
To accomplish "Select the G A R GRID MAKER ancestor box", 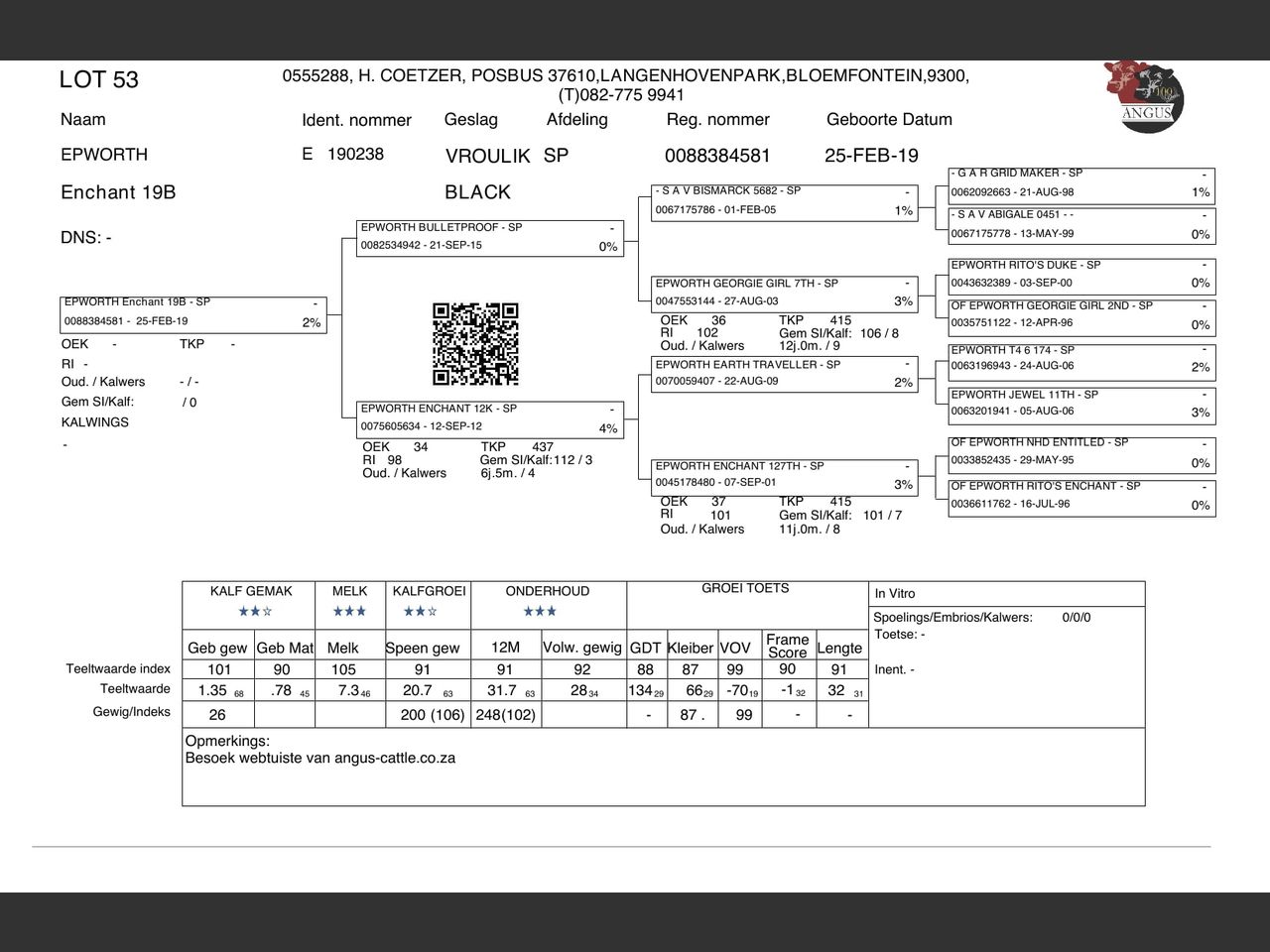I will point(1081,183).
